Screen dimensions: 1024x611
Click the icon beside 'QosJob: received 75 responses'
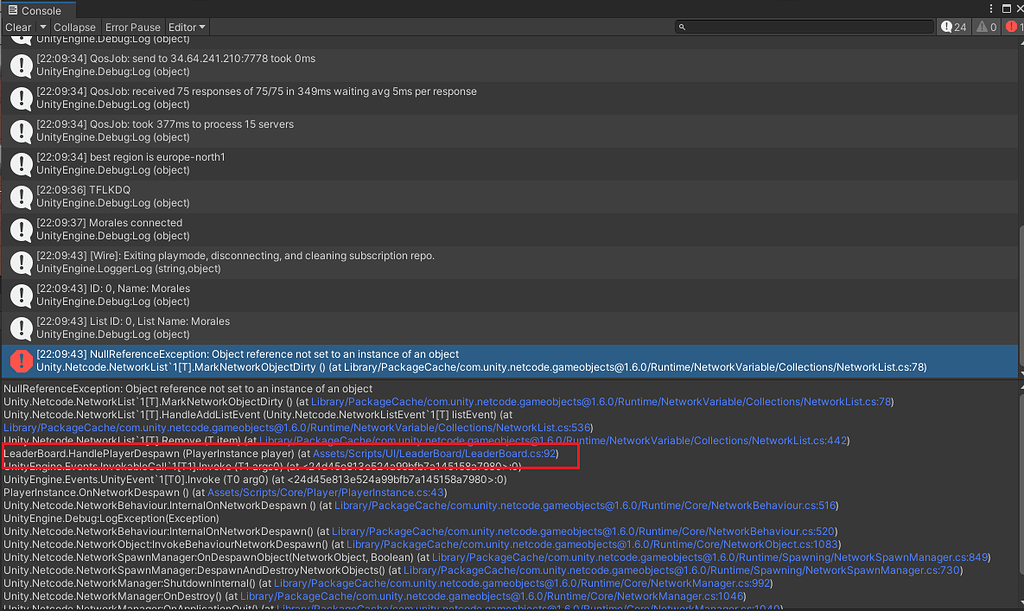[21, 98]
